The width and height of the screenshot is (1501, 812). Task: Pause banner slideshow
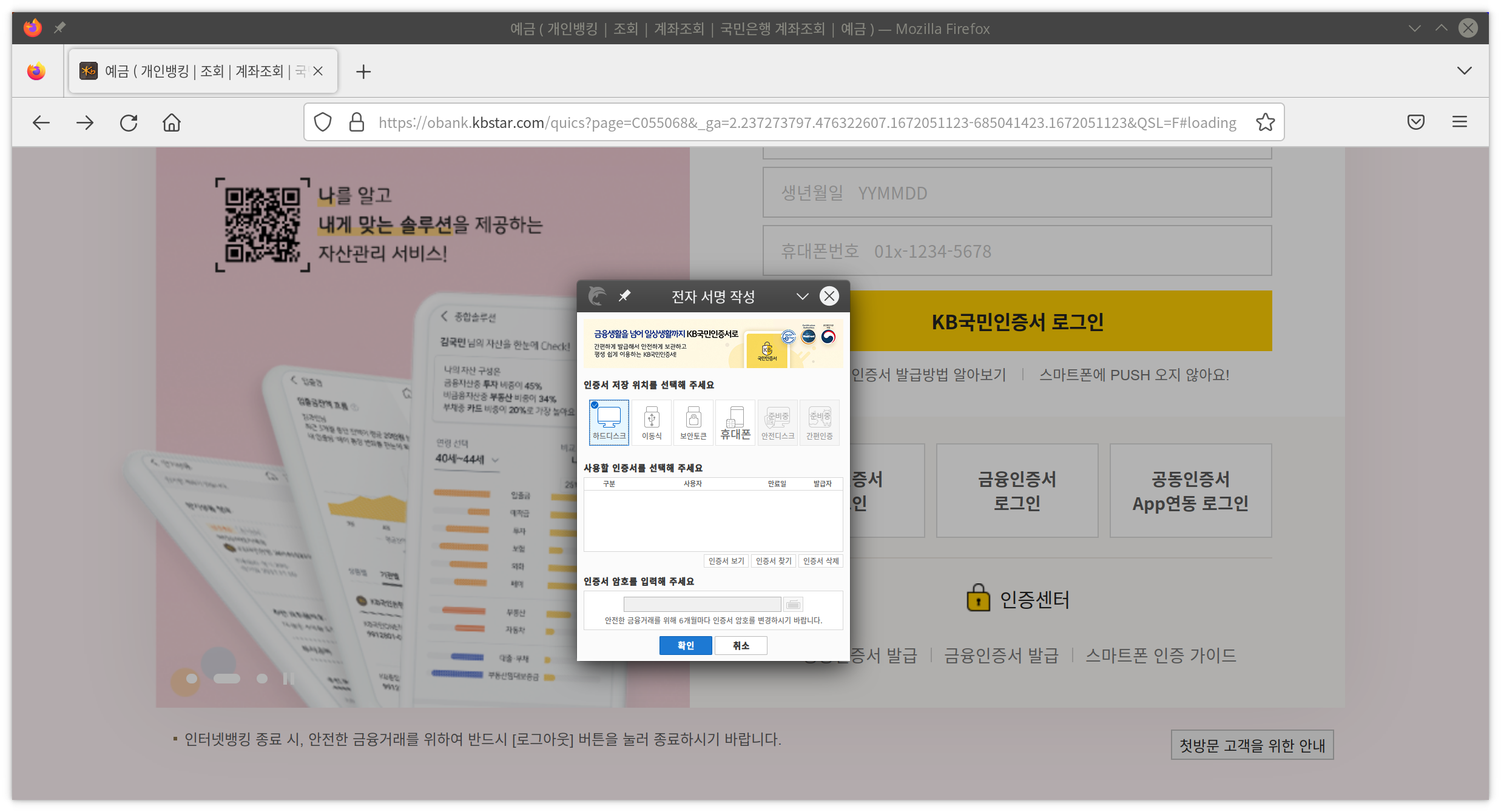(x=289, y=679)
